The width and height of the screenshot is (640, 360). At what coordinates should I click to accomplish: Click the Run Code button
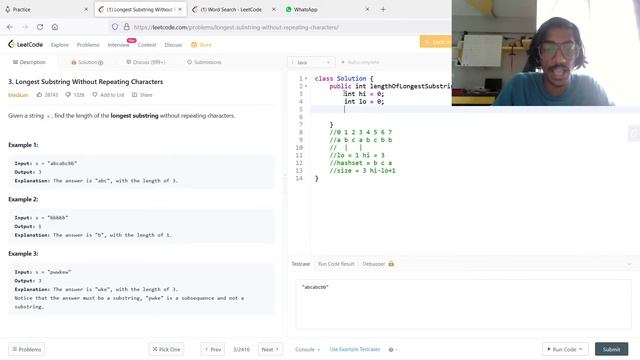pyautogui.click(x=565, y=349)
